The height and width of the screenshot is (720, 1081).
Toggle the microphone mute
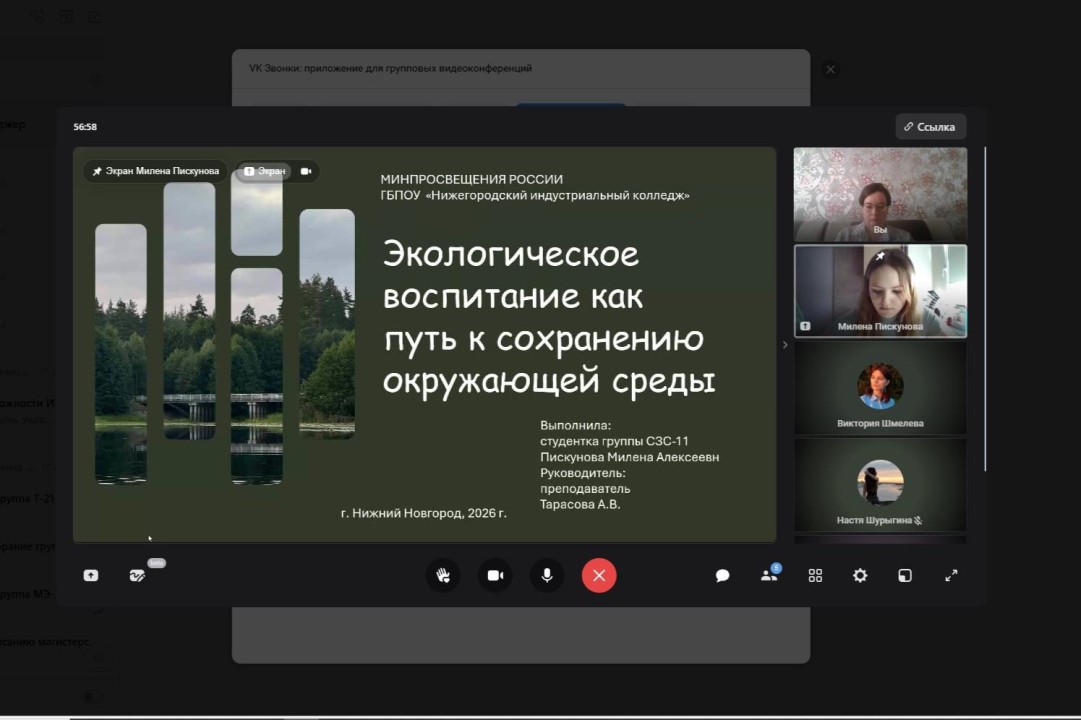547,575
